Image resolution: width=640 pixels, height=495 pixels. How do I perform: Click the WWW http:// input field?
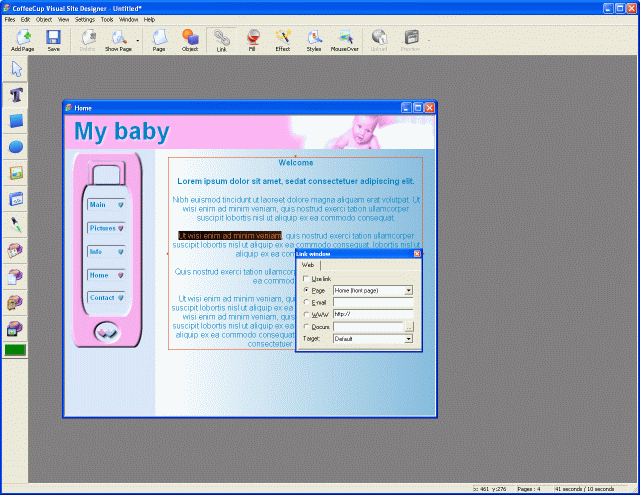373,314
